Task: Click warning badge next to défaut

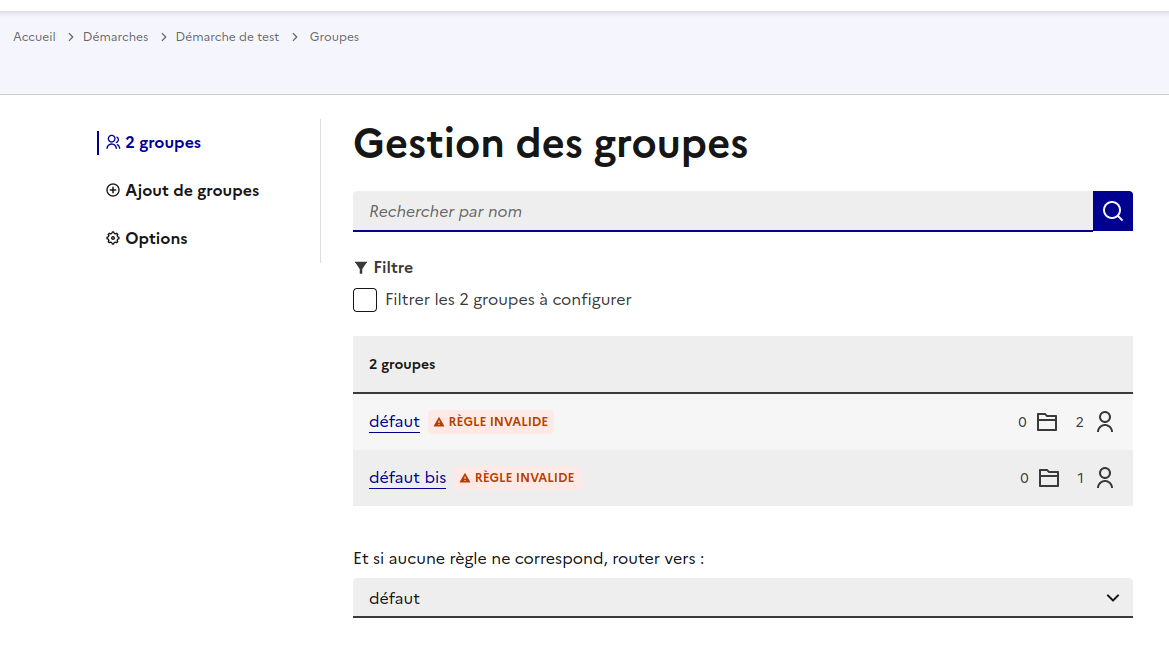Action: 490,422
